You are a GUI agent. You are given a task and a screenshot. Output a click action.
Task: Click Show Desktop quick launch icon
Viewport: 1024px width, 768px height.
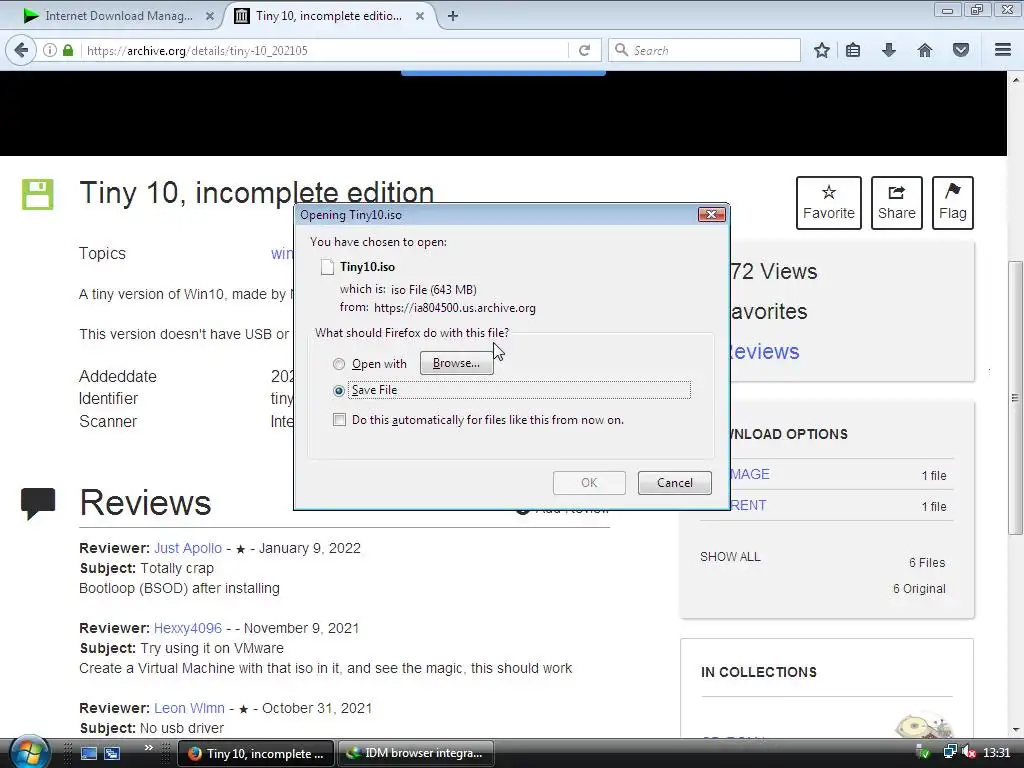pyautogui.click(x=89, y=753)
